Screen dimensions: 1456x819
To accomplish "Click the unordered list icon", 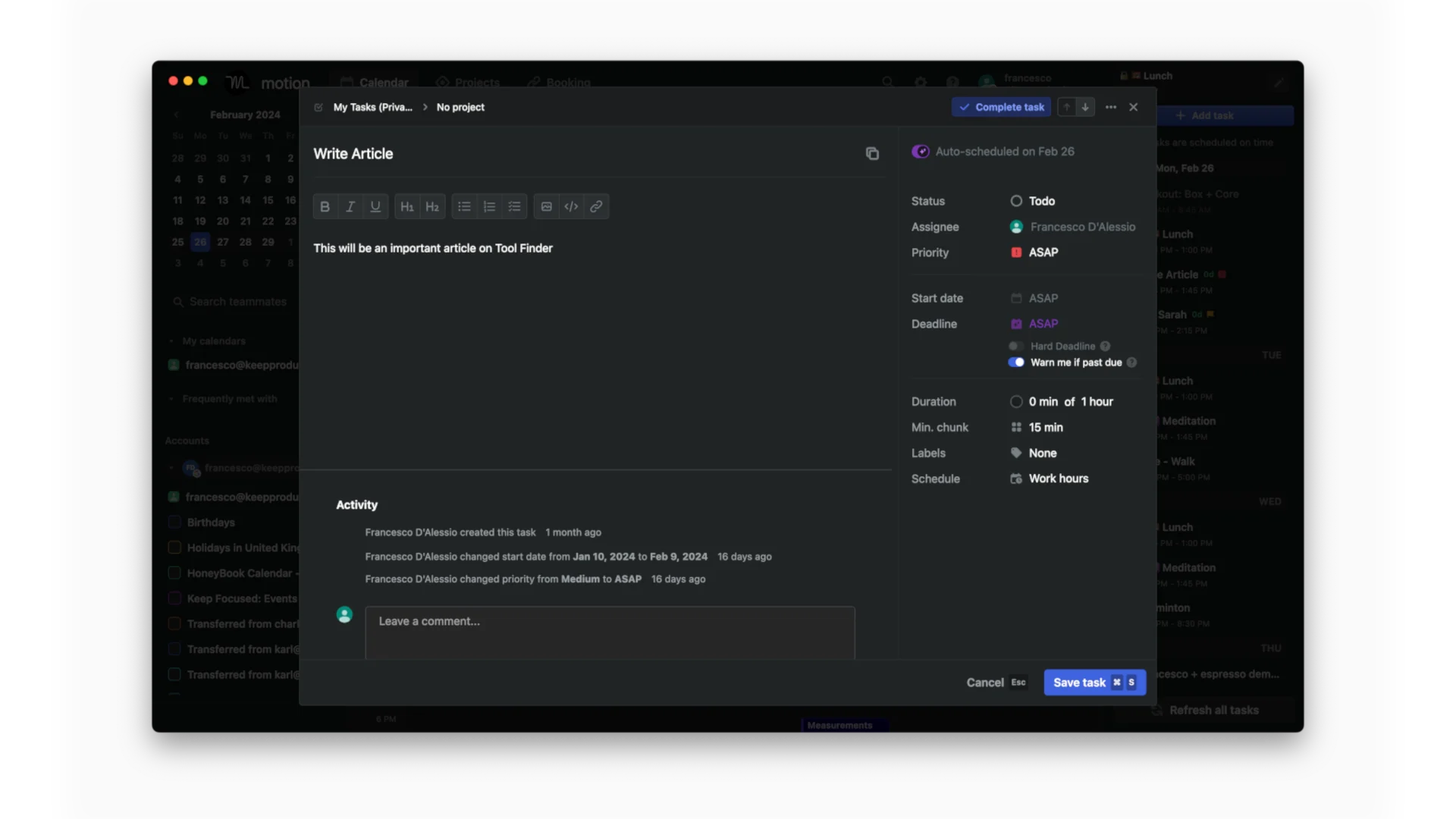I will click(464, 206).
